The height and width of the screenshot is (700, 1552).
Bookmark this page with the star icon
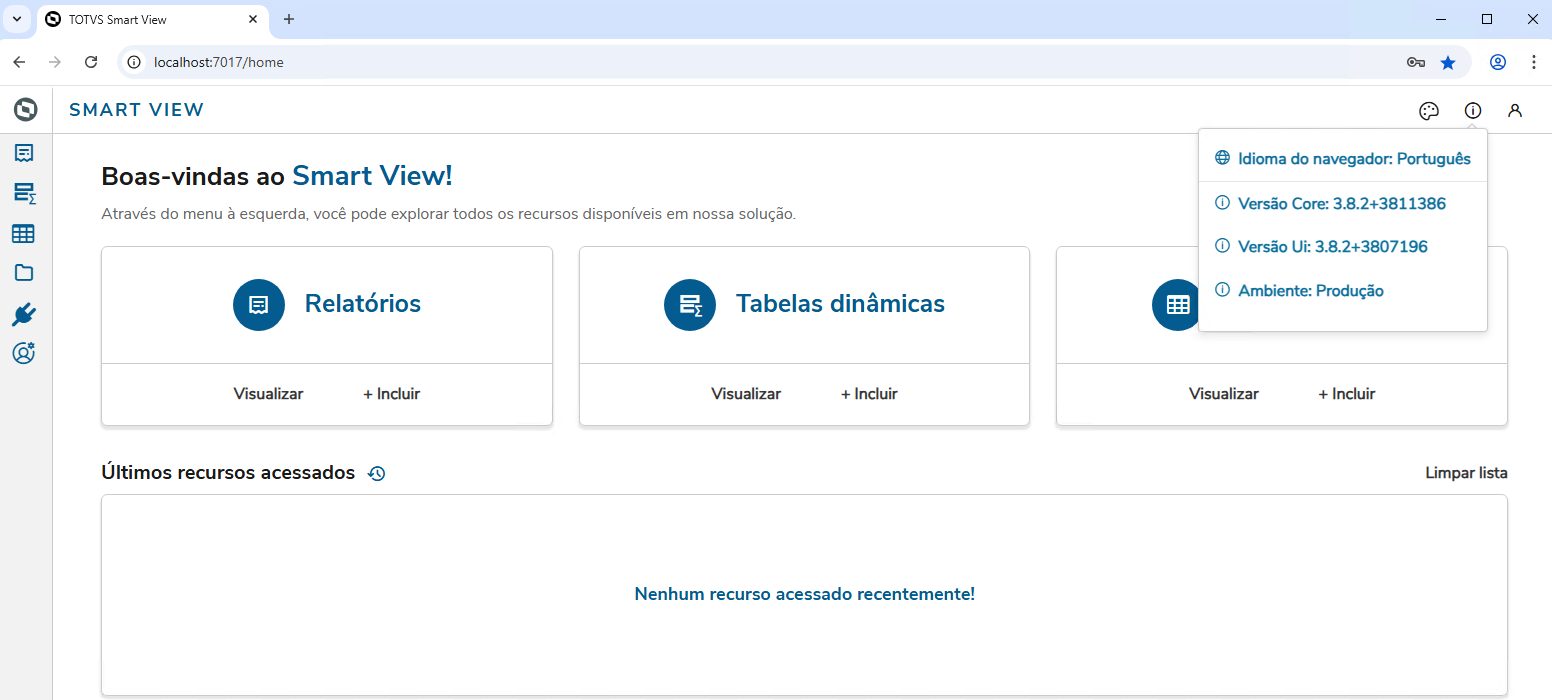click(1448, 62)
